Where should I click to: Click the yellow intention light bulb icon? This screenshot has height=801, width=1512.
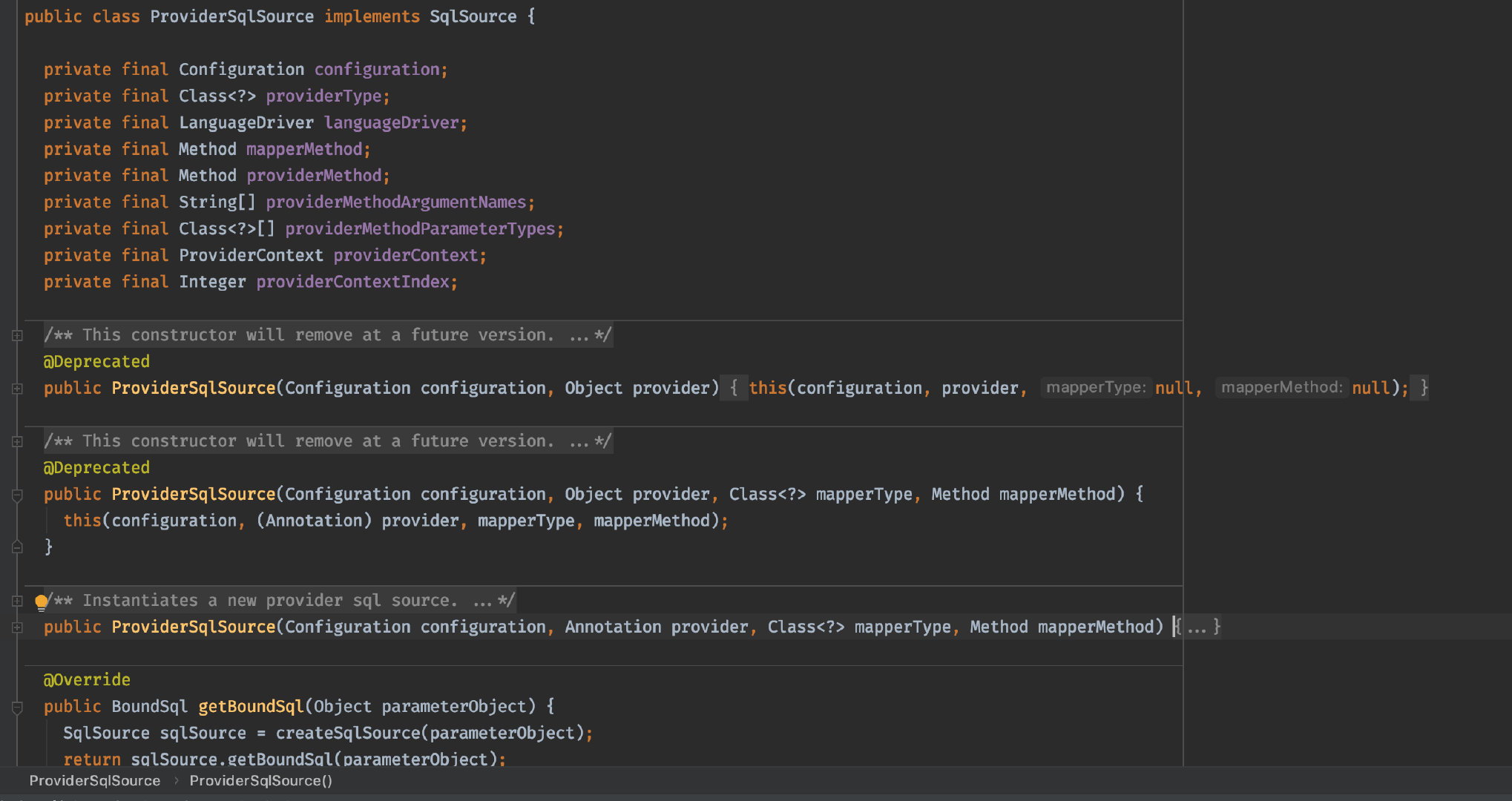42,601
